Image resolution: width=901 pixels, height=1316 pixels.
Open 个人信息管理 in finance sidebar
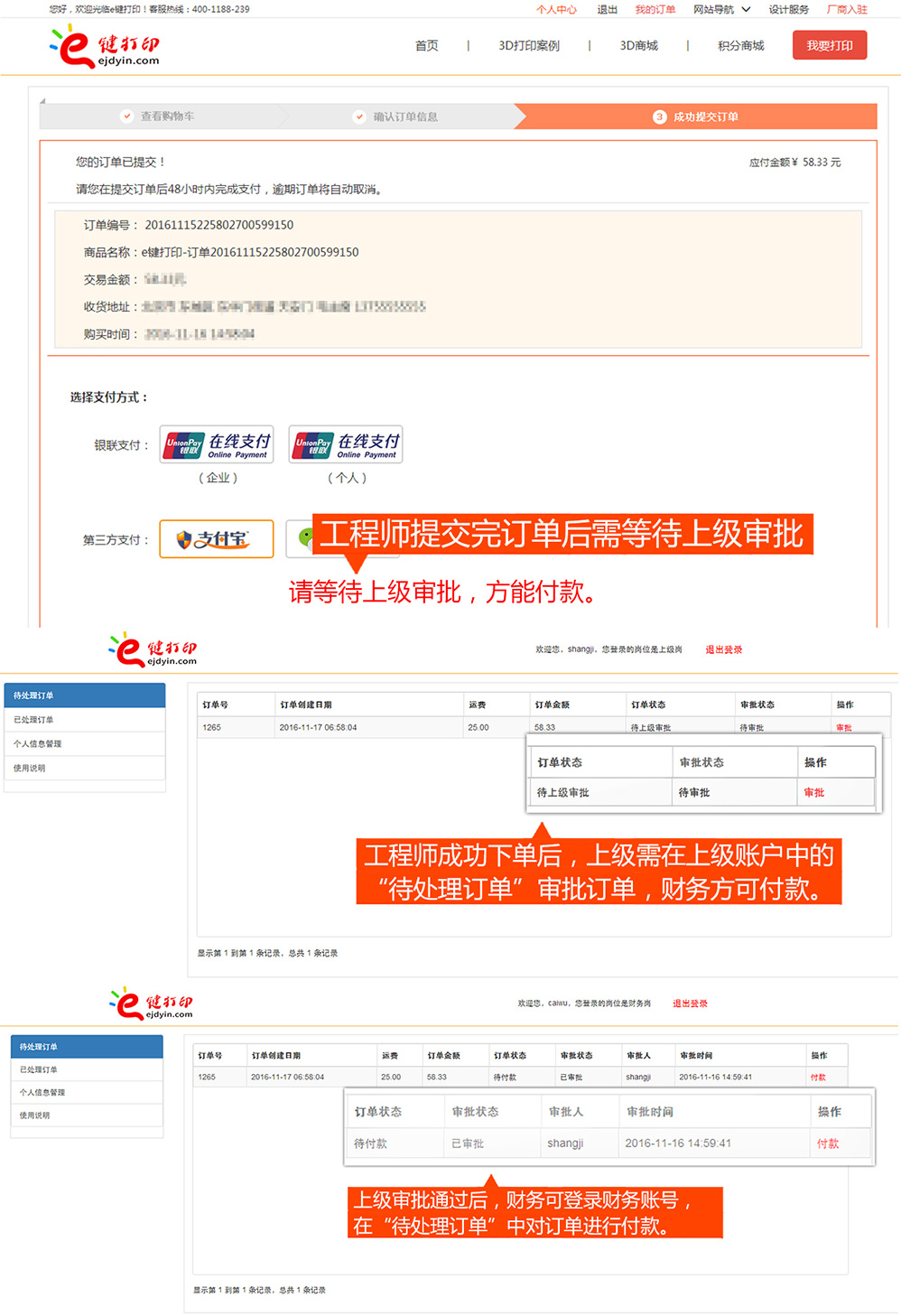[x=42, y=1092]
